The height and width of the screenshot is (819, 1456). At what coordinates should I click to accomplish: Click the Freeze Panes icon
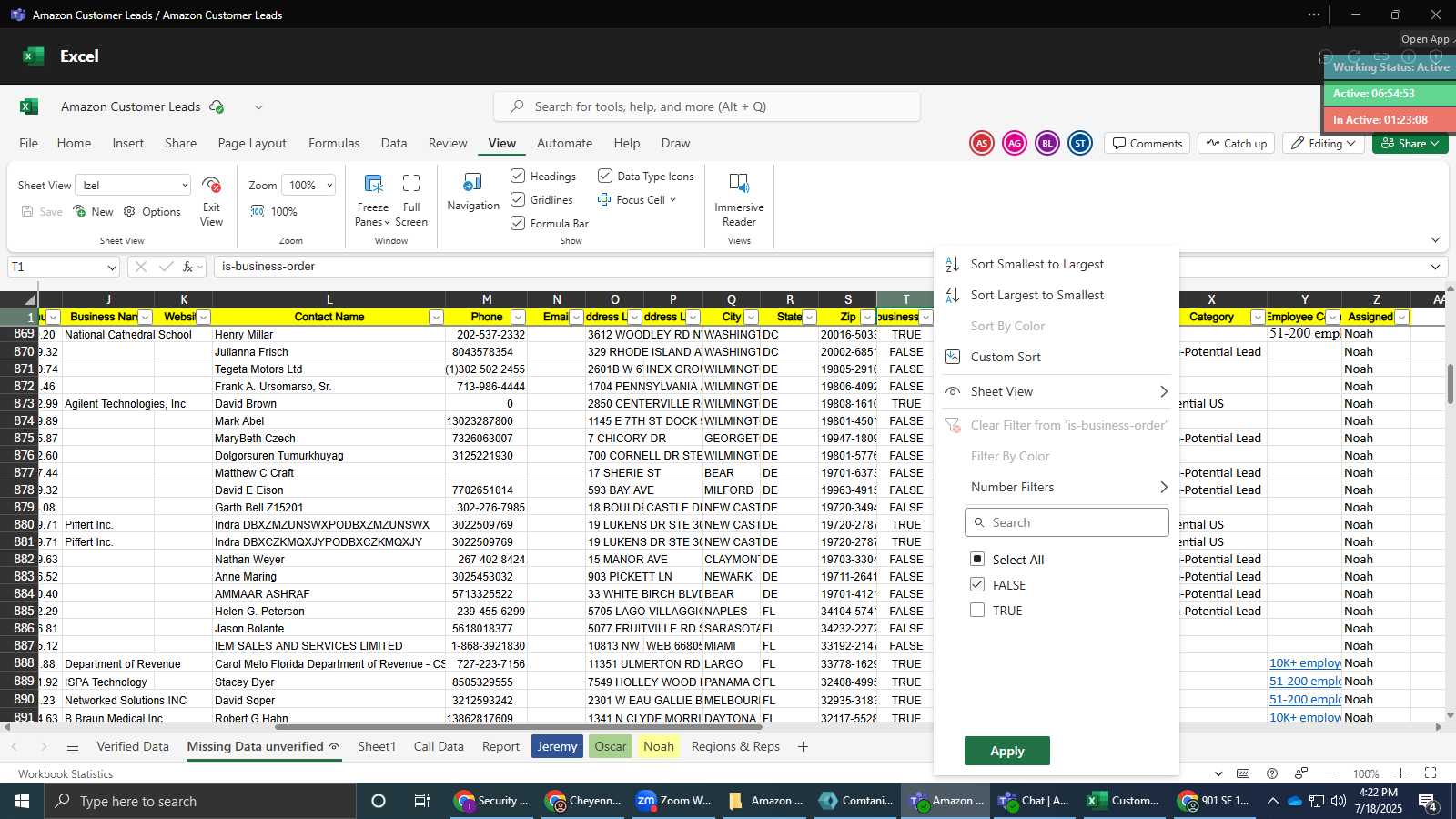pos(372,185)
